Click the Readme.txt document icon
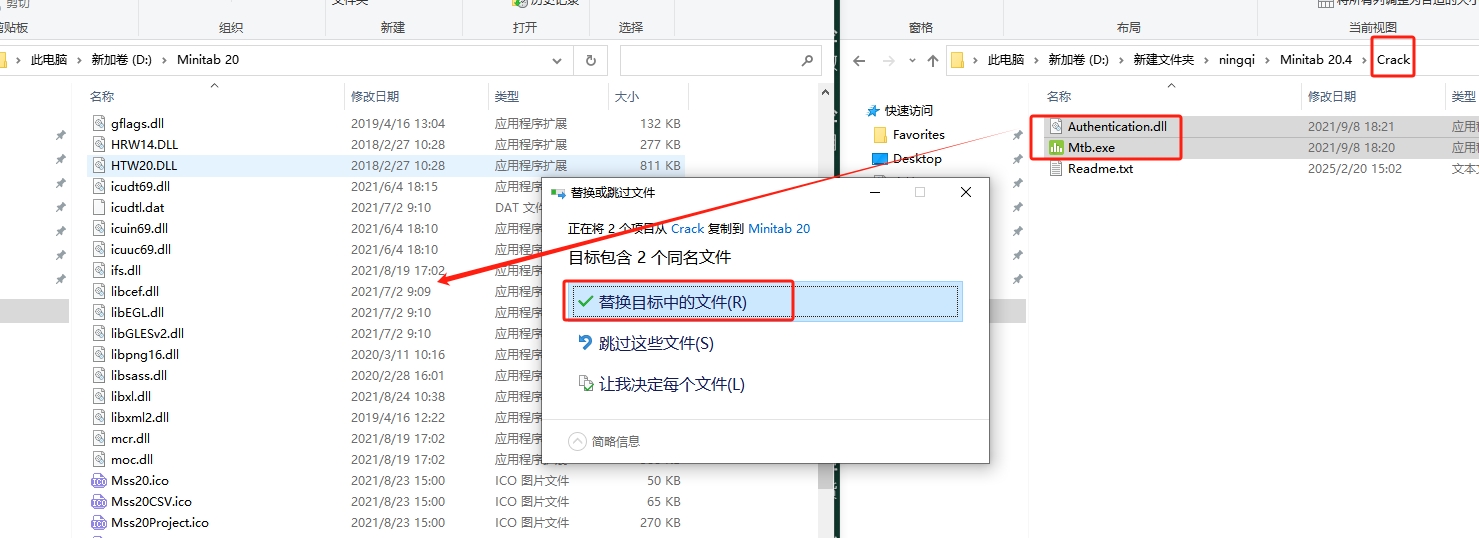 (1056, 168)
